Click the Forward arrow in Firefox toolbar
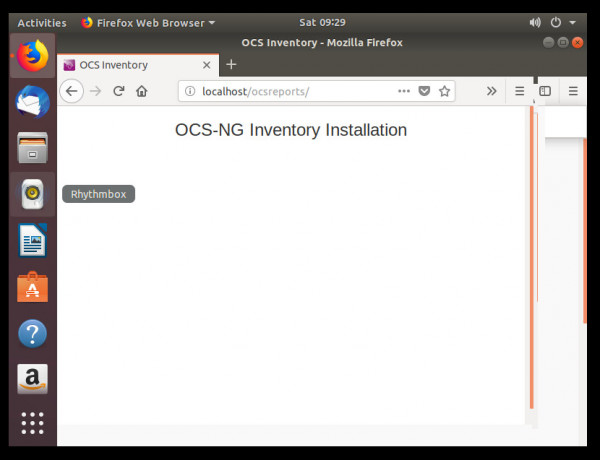This screenshot has height=460, width=600. tap(95, 91)
